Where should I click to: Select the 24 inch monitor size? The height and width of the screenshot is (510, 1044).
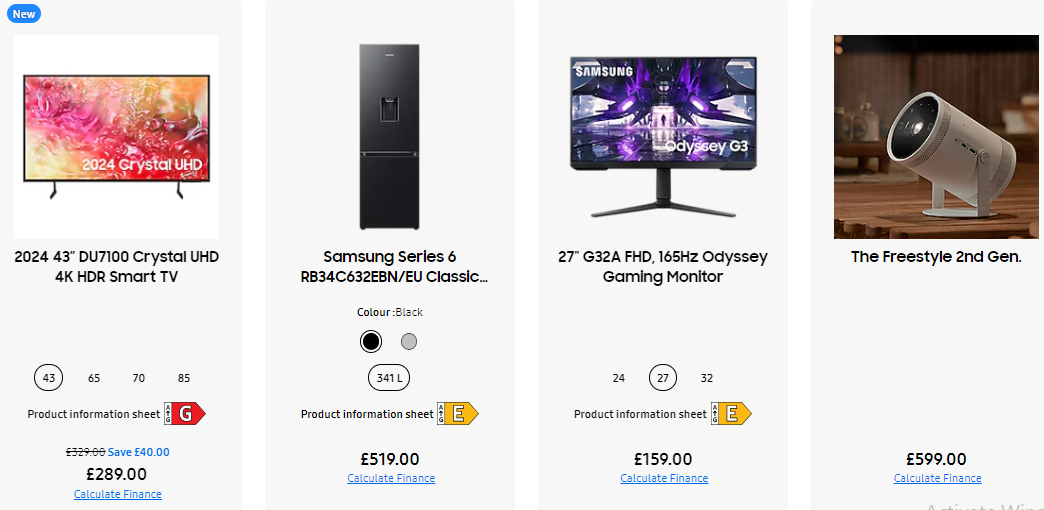click(619, 378)
